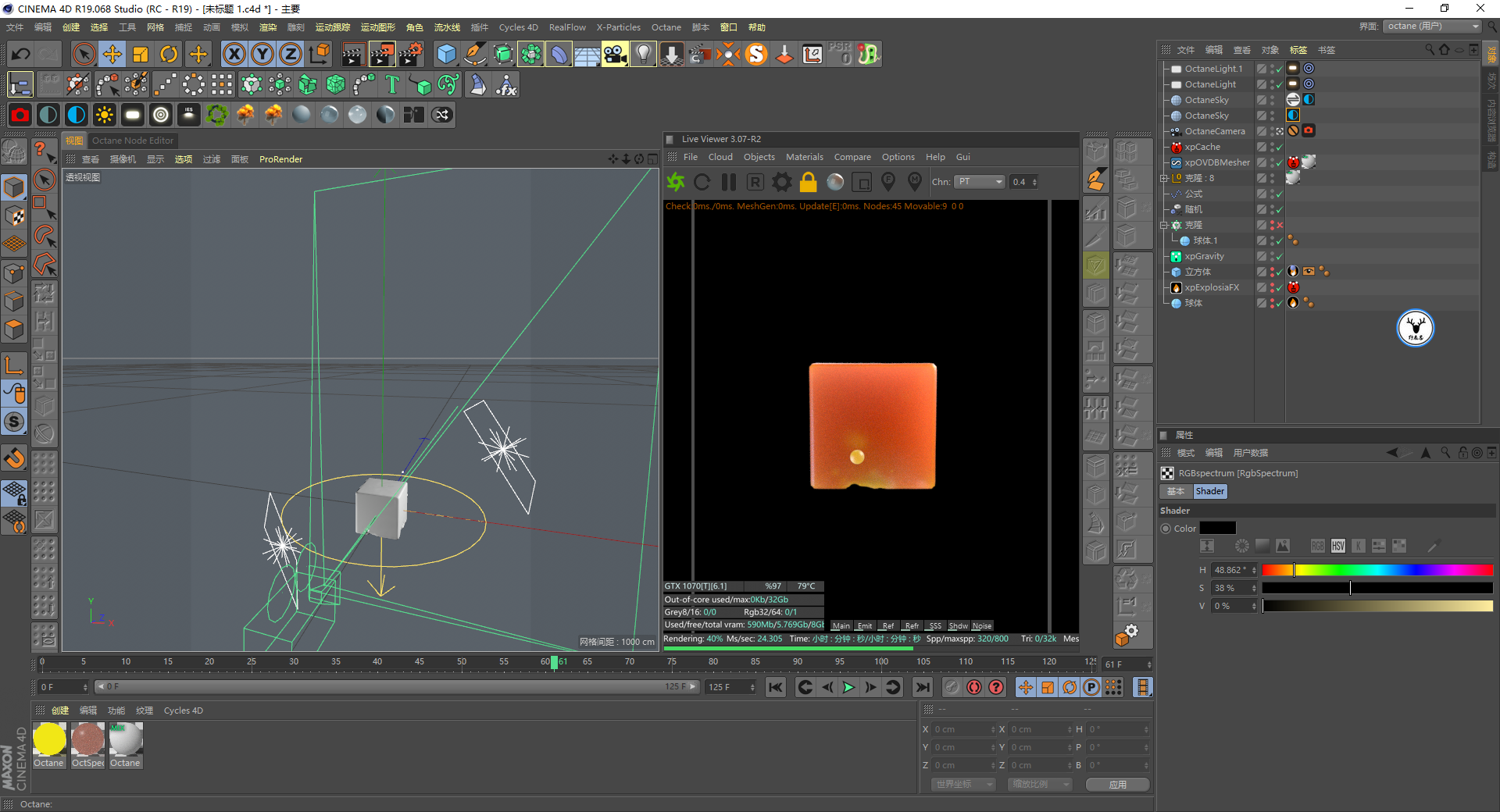Click the xpExplosiaFX tag on the 球体 row

[1293, 303]
